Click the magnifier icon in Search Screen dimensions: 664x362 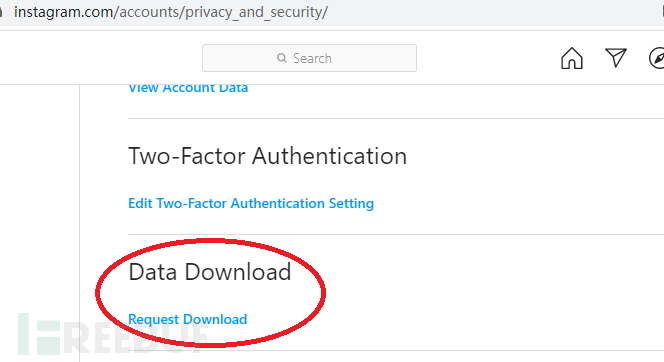[282, 58]
